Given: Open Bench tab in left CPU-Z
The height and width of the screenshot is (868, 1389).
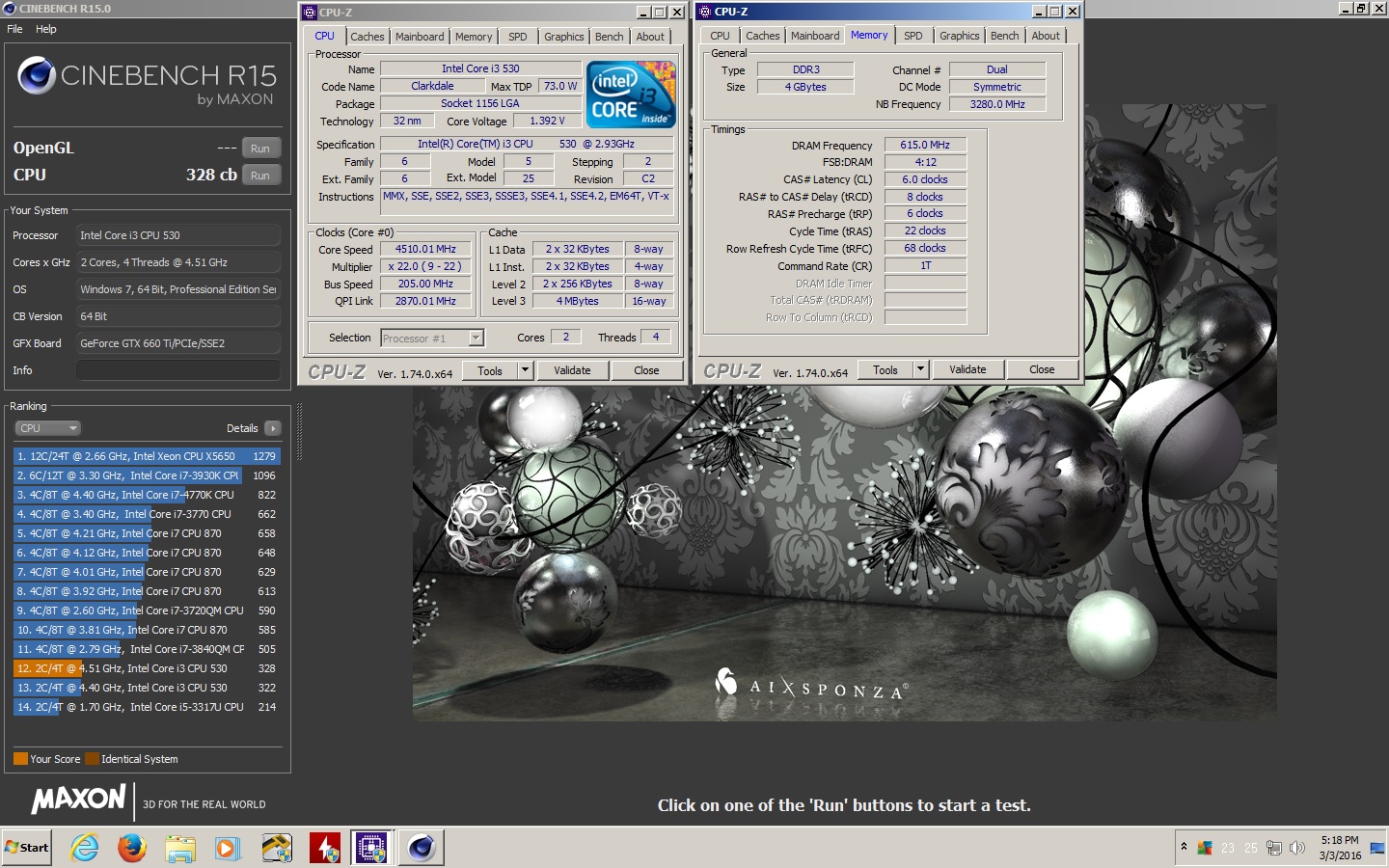Looking at the screenshot, I should pyautogui.click(x=609, y=37).
